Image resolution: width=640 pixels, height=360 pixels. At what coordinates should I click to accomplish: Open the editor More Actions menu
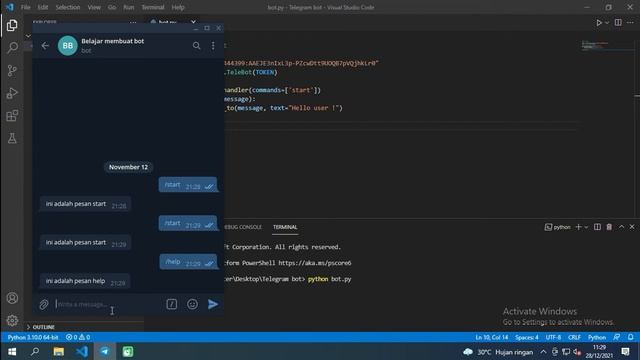point(630,22)
